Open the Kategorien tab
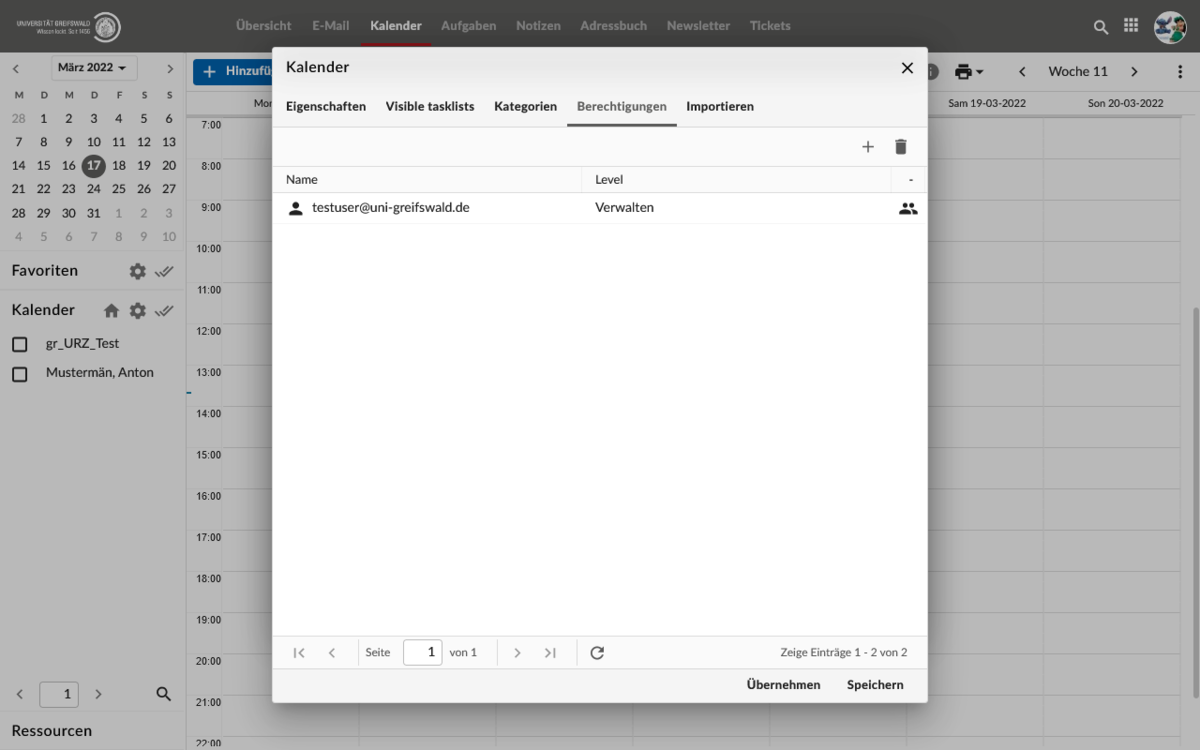This screenshot has width=1200, height=750. tap(525, 106)
